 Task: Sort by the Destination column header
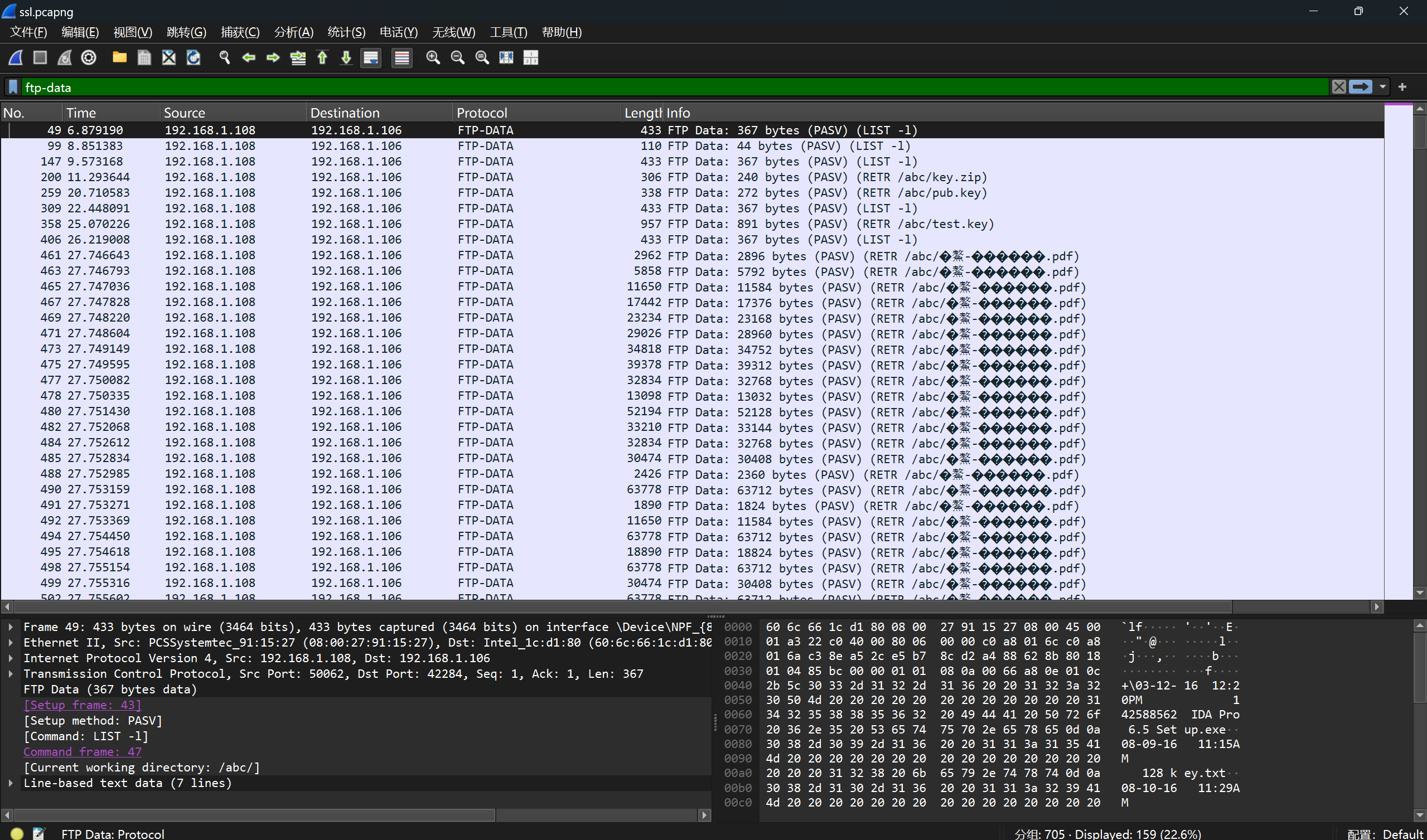[380, 113]
